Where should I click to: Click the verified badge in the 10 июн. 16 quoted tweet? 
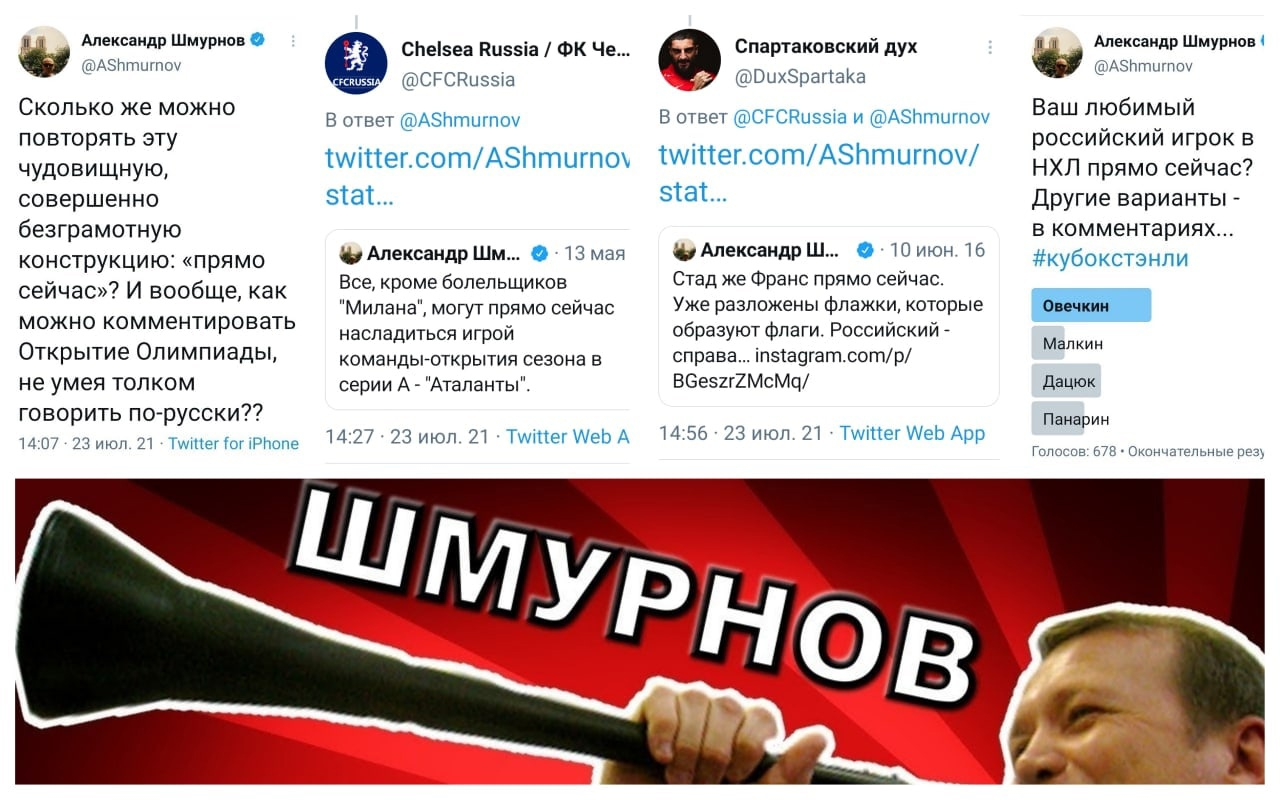tap(865, 250)
